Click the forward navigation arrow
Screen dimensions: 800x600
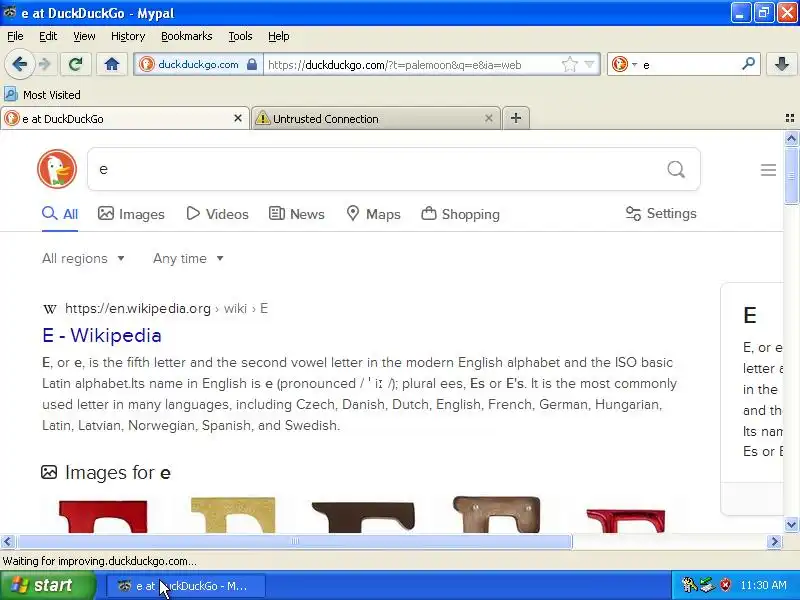(45, 64)
